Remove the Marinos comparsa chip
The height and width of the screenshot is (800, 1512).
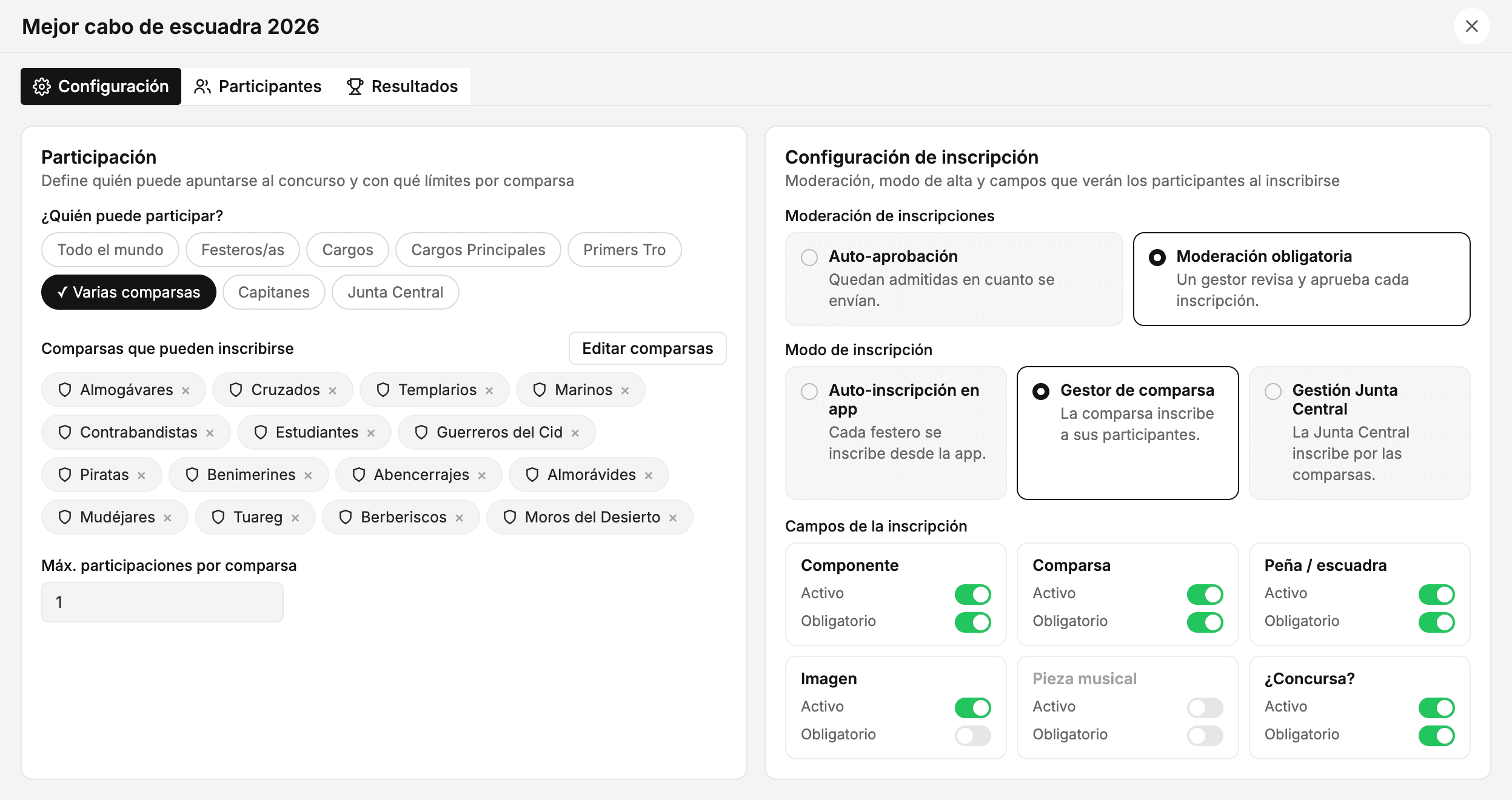[x=625, y=390]
